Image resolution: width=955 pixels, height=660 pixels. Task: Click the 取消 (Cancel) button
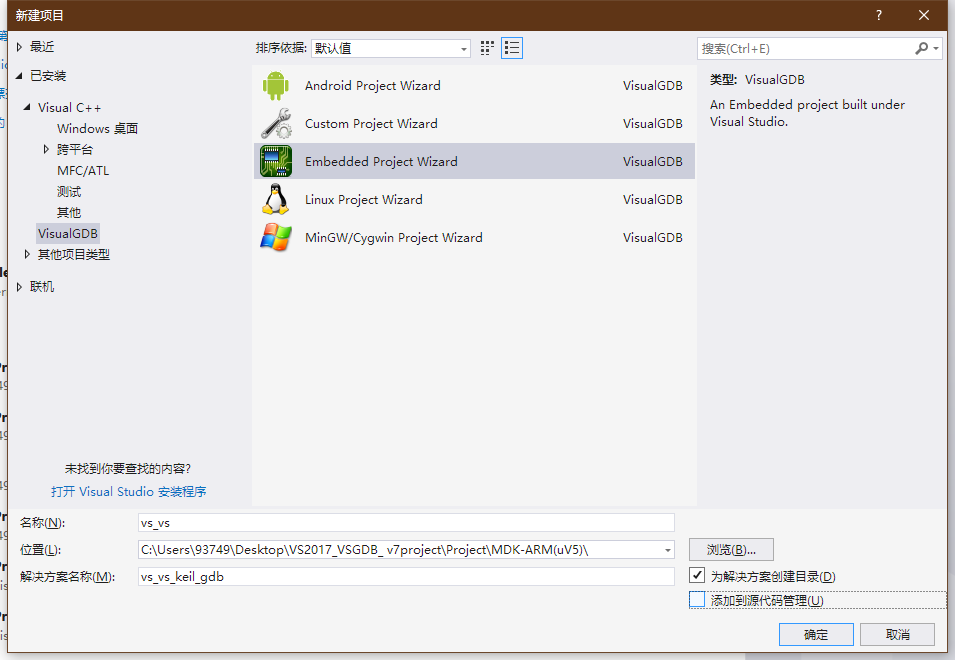[897, 634]
